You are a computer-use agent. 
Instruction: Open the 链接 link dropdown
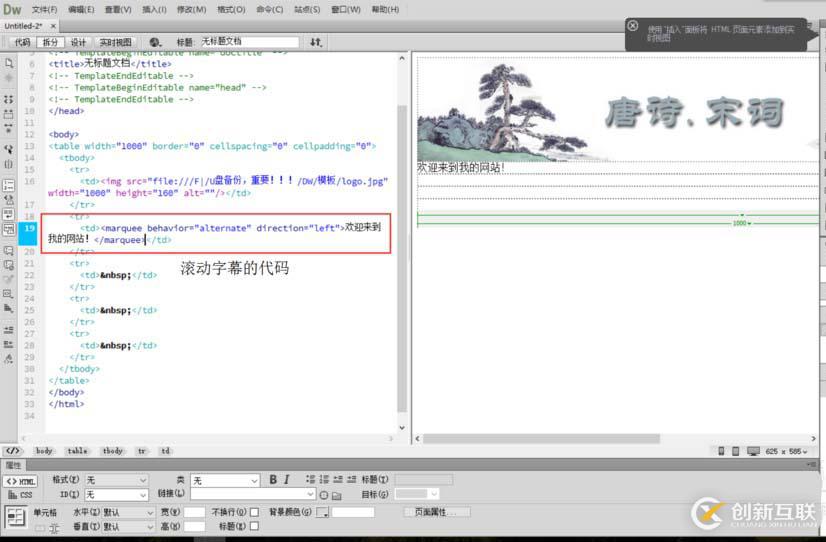pyautogui.click(x=253, y=494)
